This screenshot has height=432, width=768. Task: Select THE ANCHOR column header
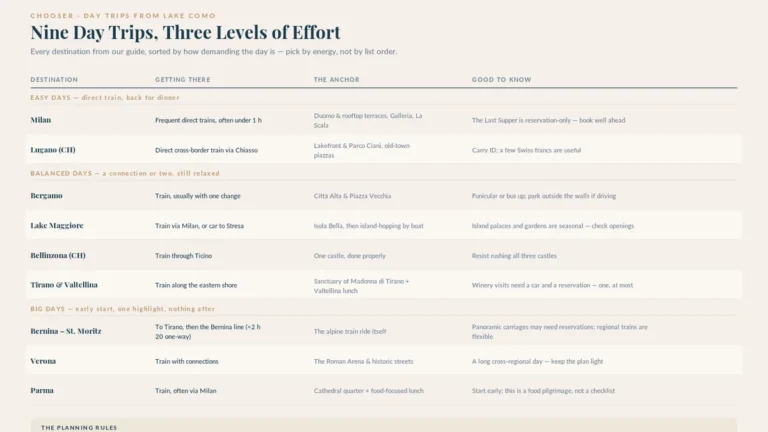point(336,79)
